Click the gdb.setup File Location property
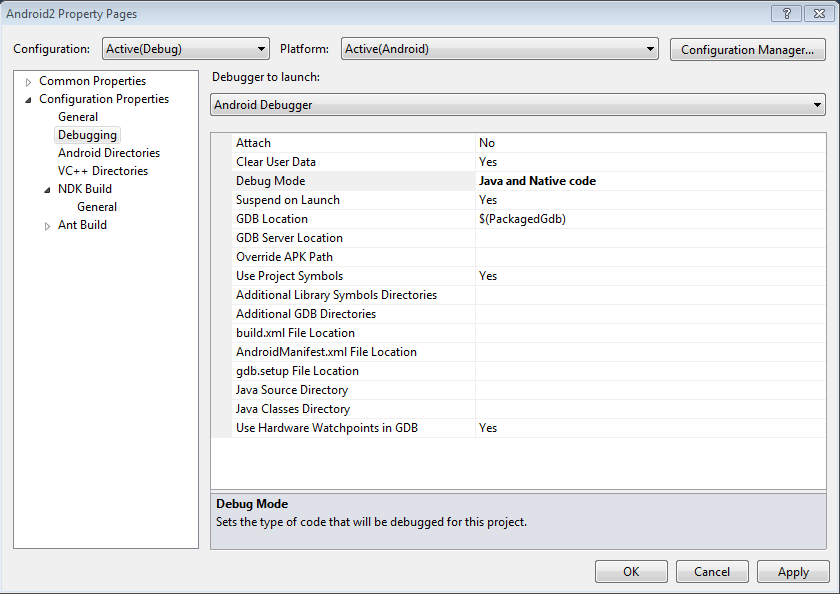 (x=297, y=371)
